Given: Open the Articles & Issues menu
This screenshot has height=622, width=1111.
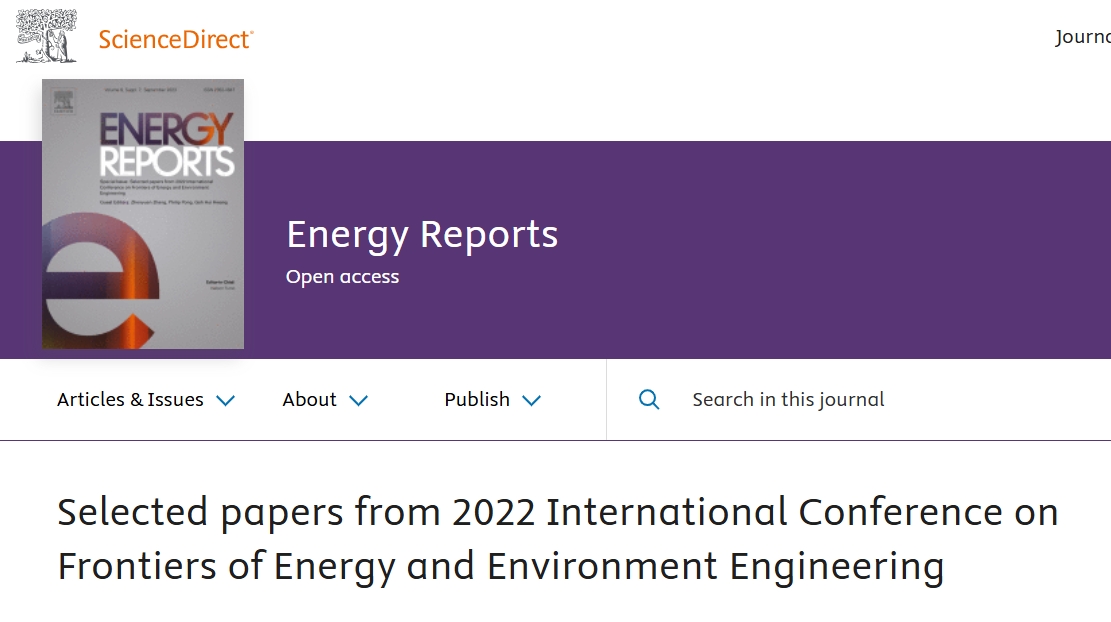Looking at the screenshot, I should [x=130, y=400].
